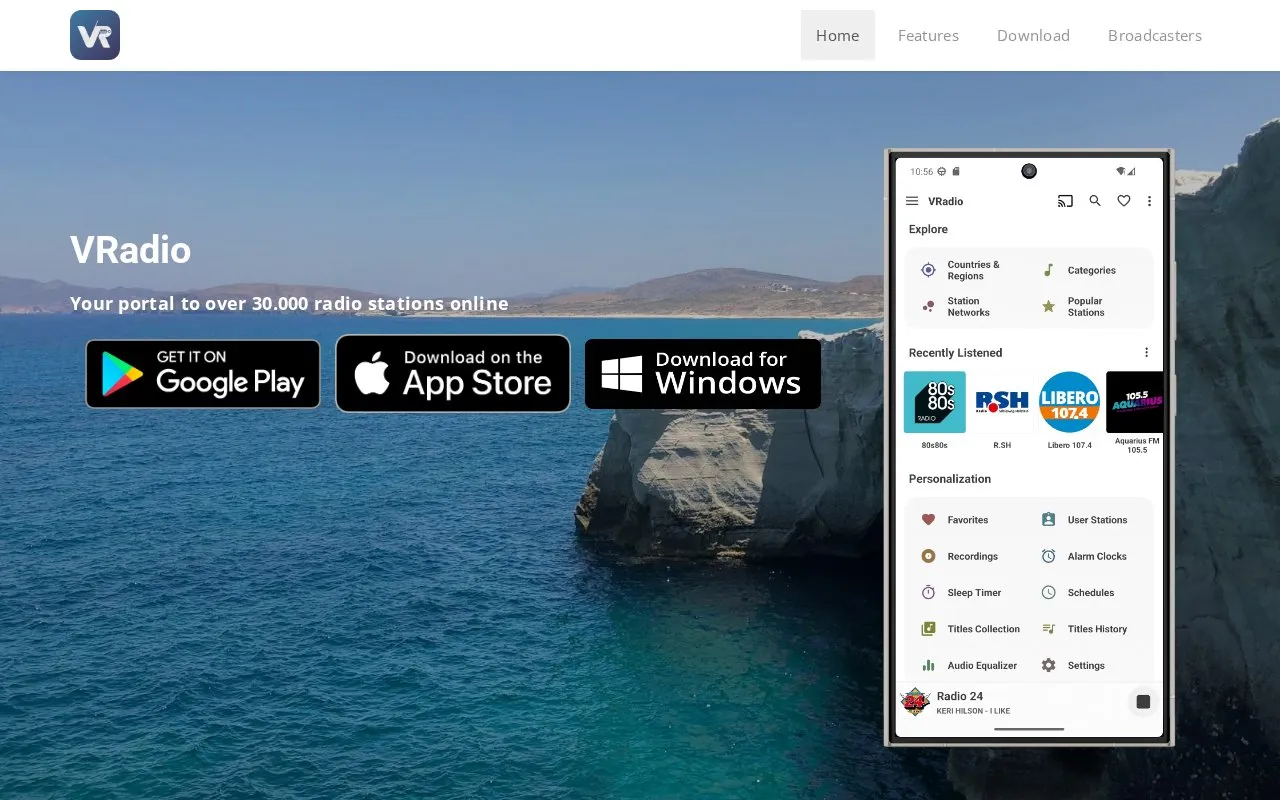Pick the Libero 107.4 station
The width and height of the screenshot is (1280, 800).
coord(1069,402)
